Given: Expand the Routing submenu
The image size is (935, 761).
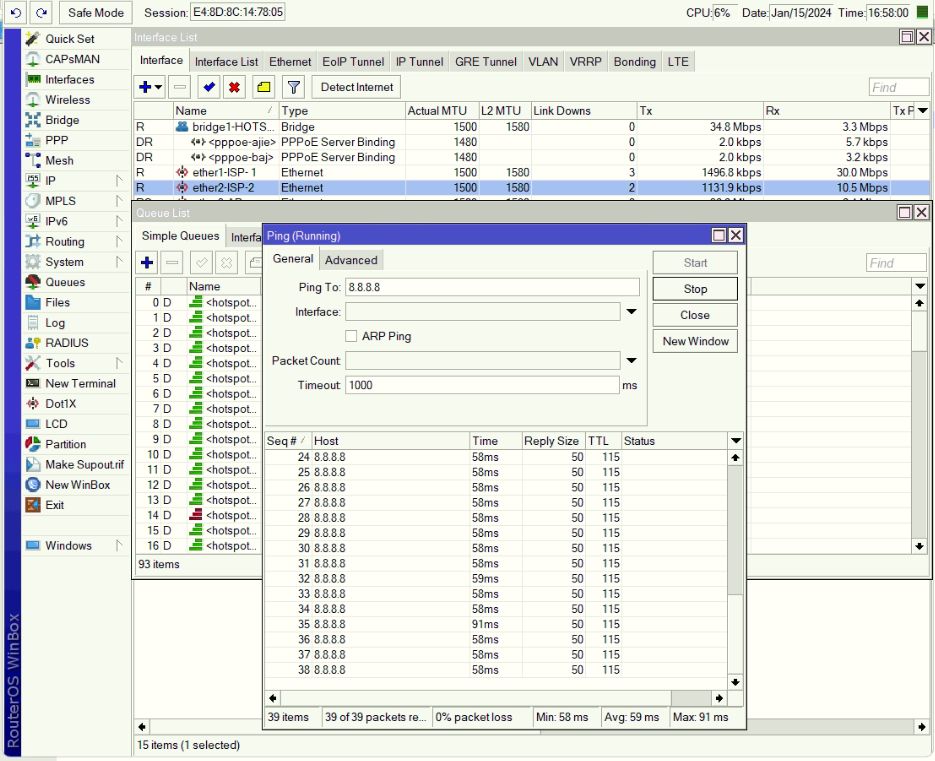Looking at the screenshot, I should click(x=119, y=242).
